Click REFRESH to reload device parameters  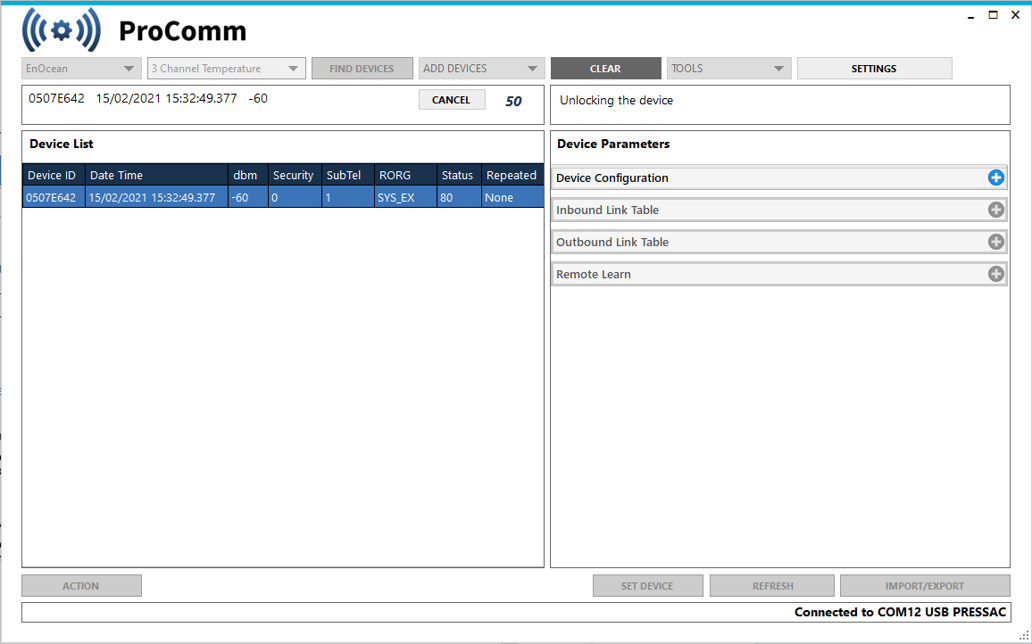tap(771, 585)
